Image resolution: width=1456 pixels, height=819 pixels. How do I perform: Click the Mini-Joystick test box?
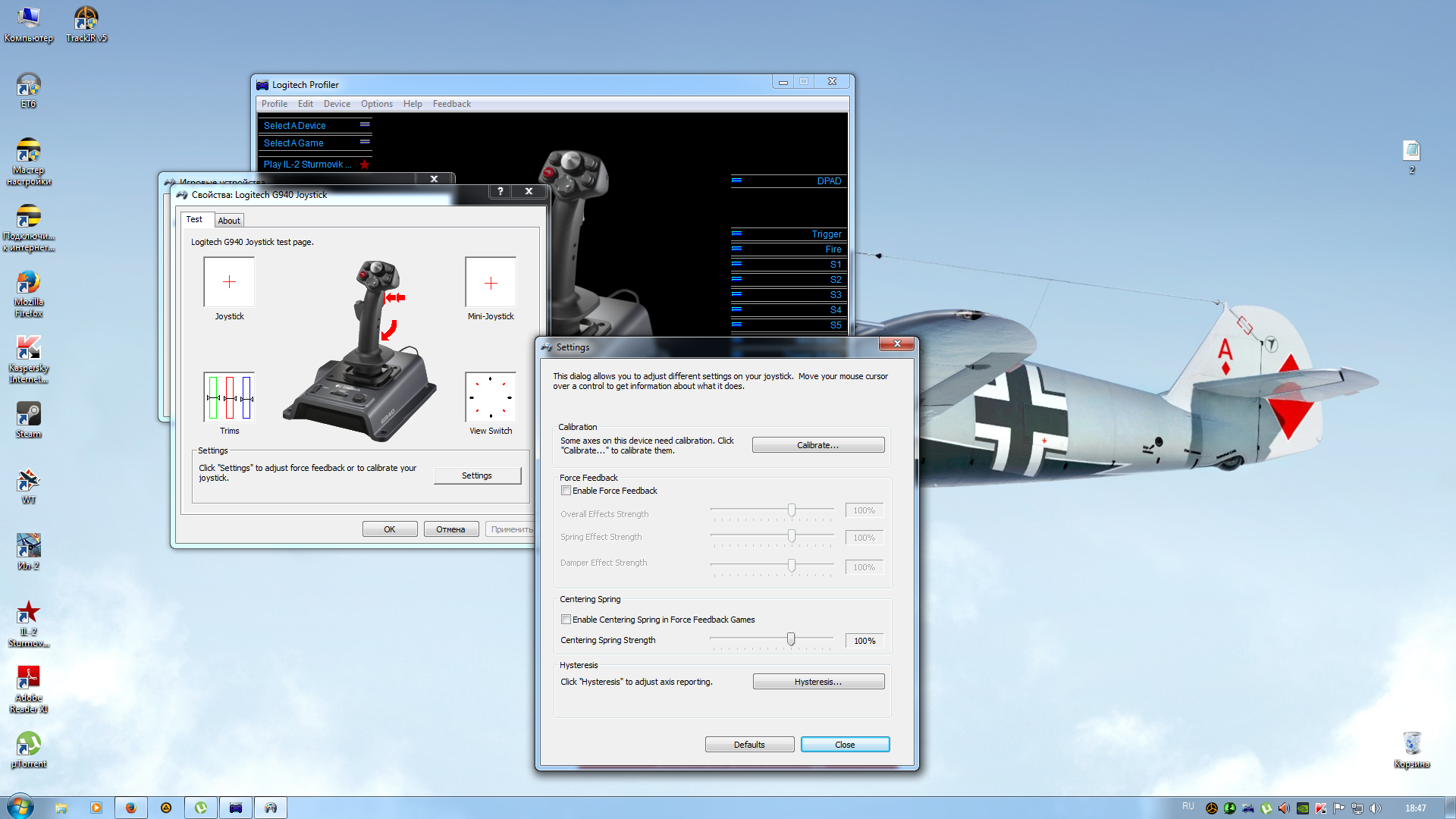[491, 283]
